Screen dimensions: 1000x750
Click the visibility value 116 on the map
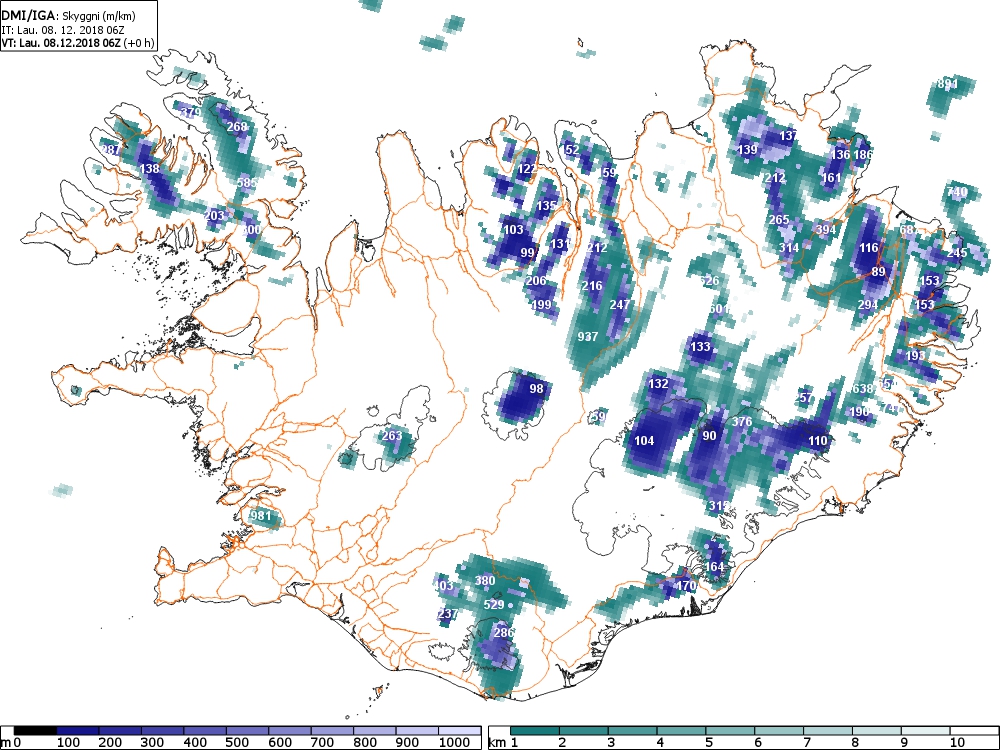[869, 247]
